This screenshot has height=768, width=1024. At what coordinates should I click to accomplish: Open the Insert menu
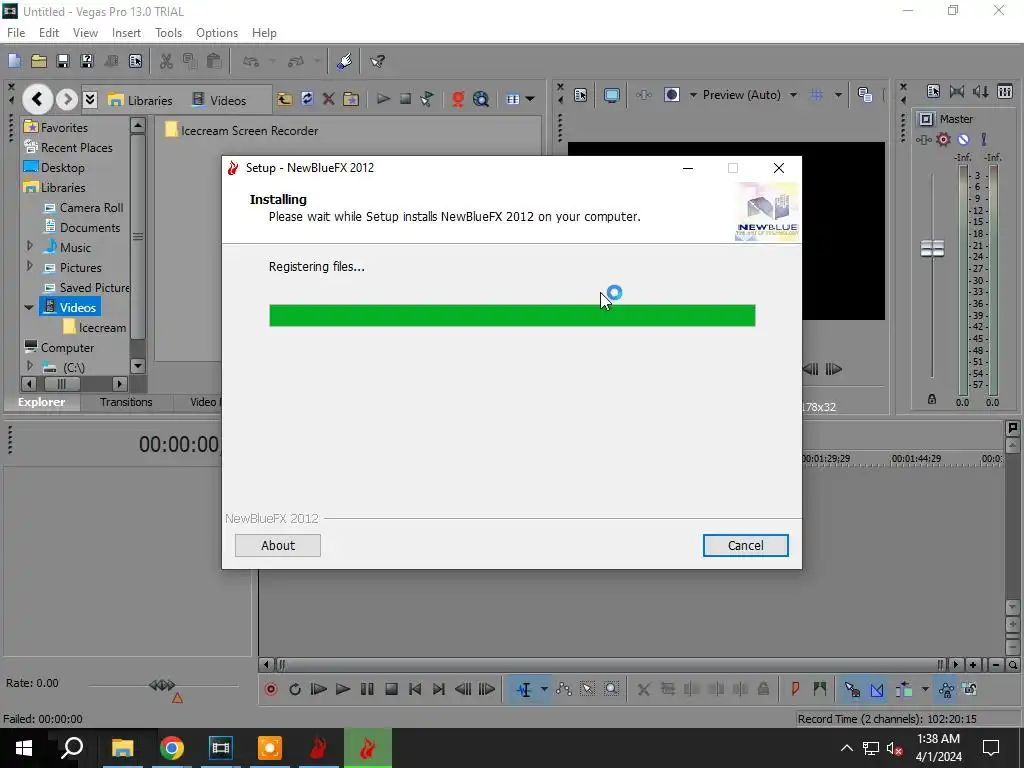[x=126, y=33]
